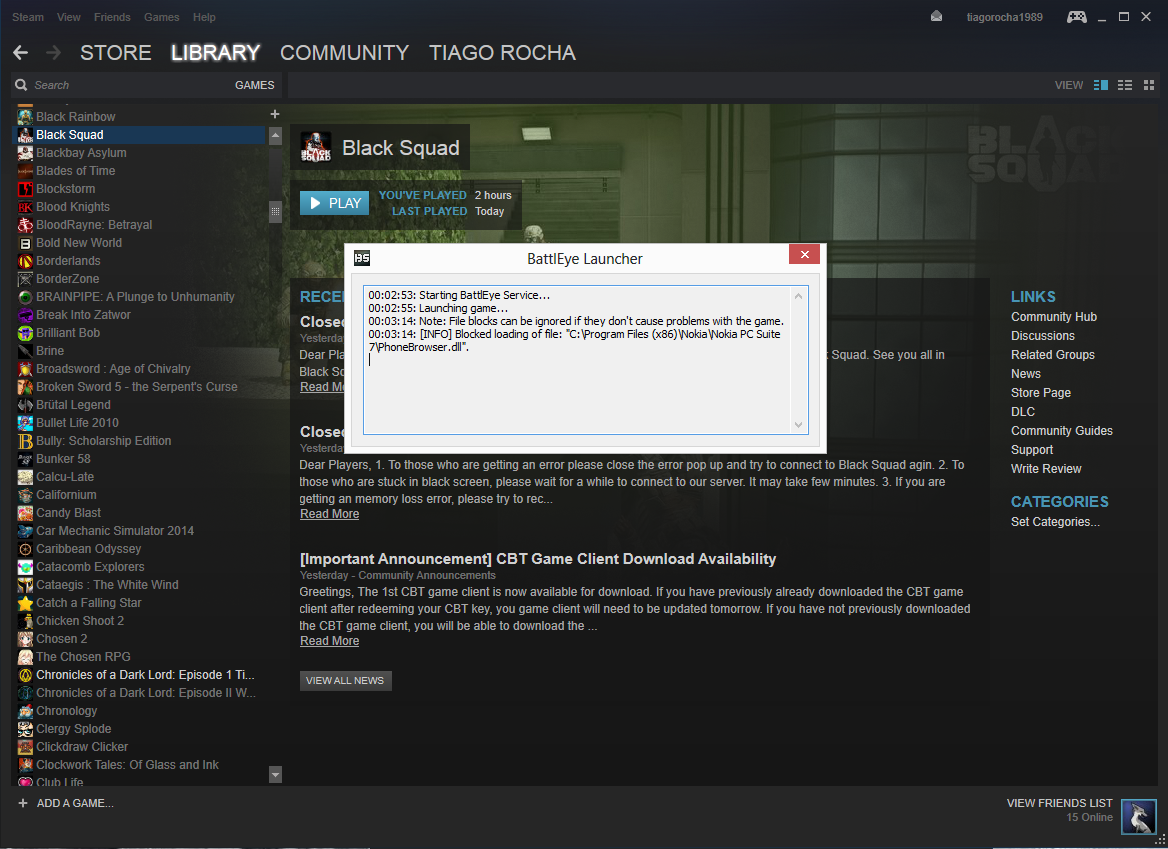Open the Help menu
1168x849 pixels.
(204, 17)
